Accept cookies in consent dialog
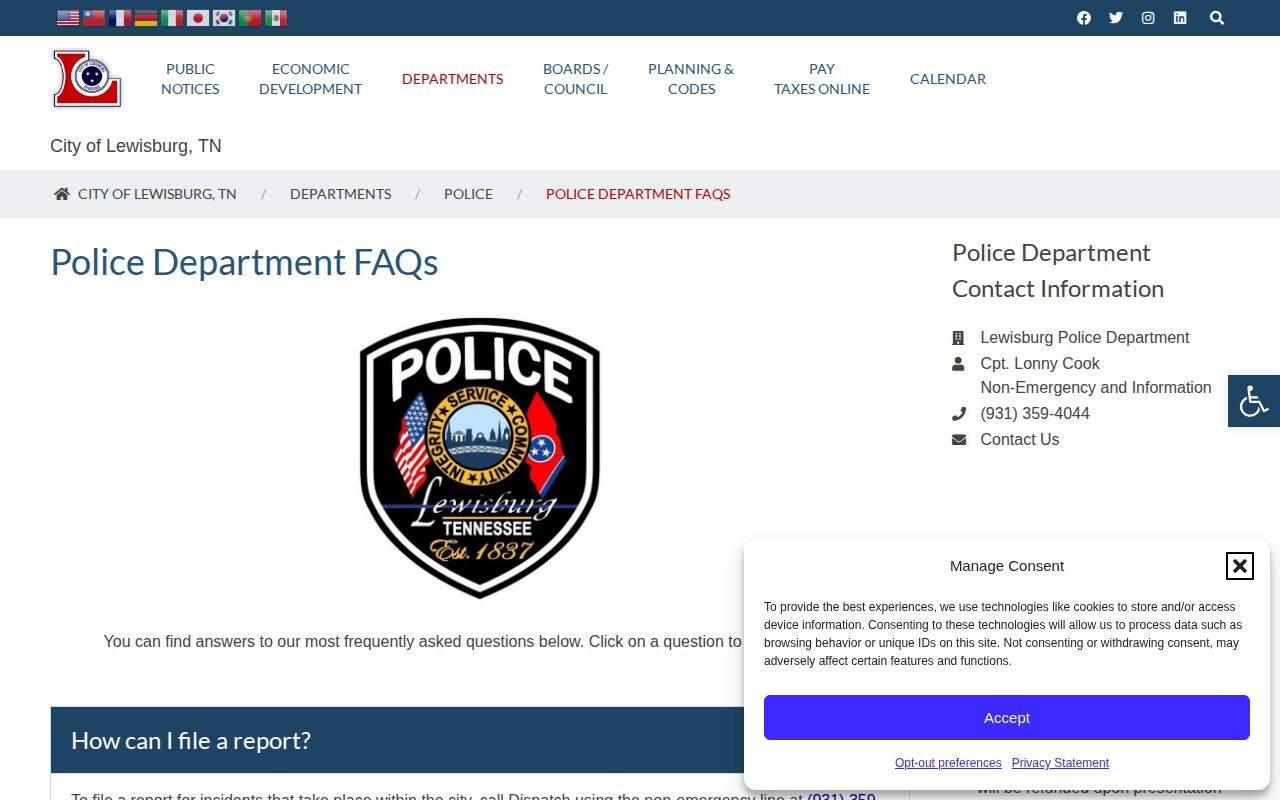The image size is (1280, 800). tap(1007, 718)
